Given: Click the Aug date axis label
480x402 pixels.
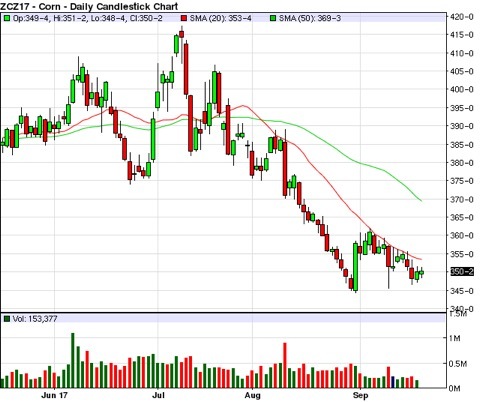Looking at the screenshot, I should (x=252, y=396).
